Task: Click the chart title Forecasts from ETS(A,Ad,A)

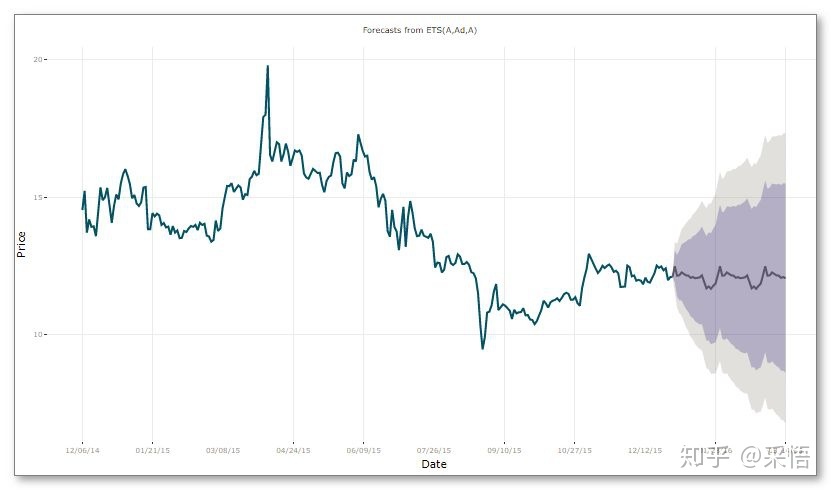Action: 420,30
